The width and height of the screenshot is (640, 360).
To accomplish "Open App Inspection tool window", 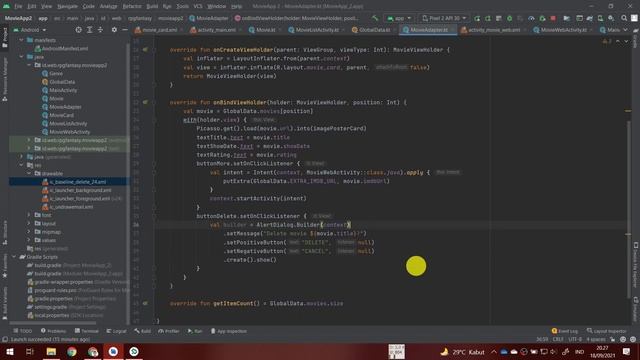I will point(229,331).
